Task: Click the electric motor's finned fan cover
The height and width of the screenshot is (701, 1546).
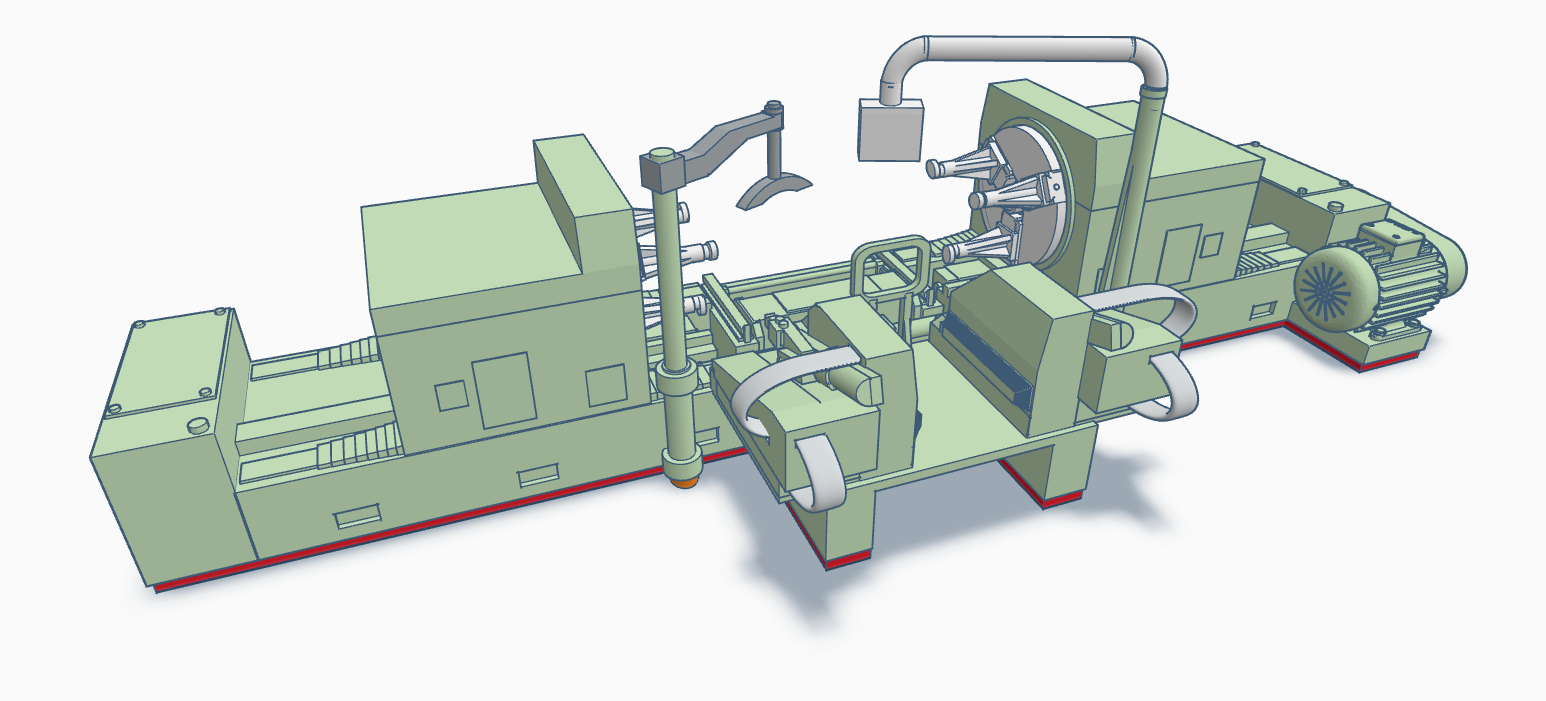Action: pos(1329,284)
